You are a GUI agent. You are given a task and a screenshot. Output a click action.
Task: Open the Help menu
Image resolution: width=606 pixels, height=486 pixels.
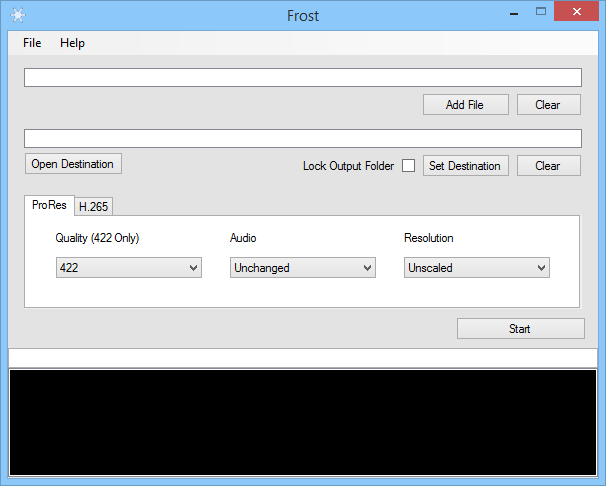72,43
